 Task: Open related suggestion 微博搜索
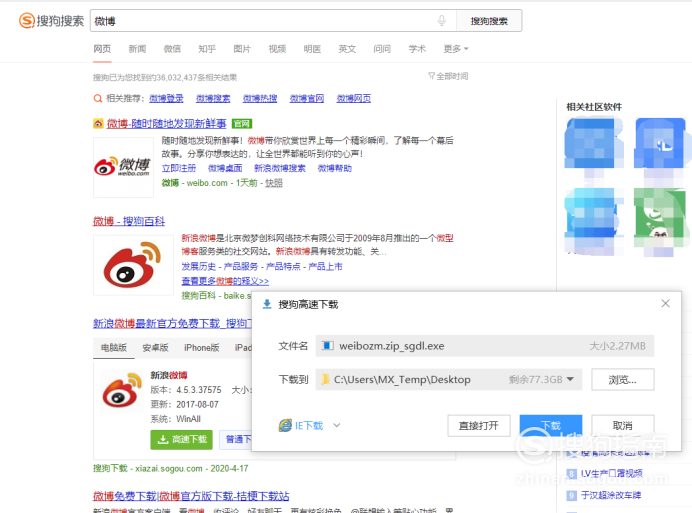click(x=213, y=98)
